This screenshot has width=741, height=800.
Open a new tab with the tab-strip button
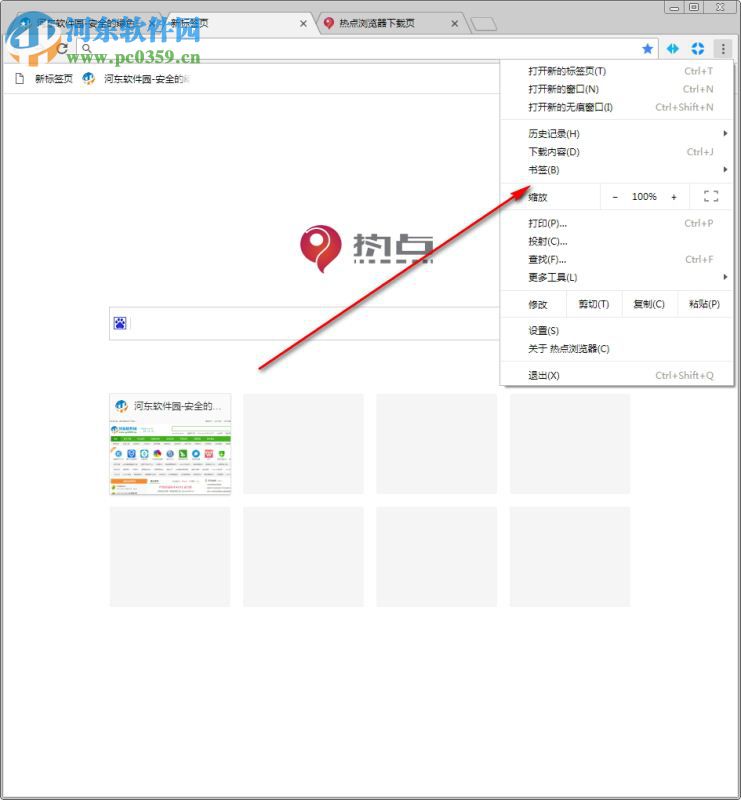pos(483,24)
